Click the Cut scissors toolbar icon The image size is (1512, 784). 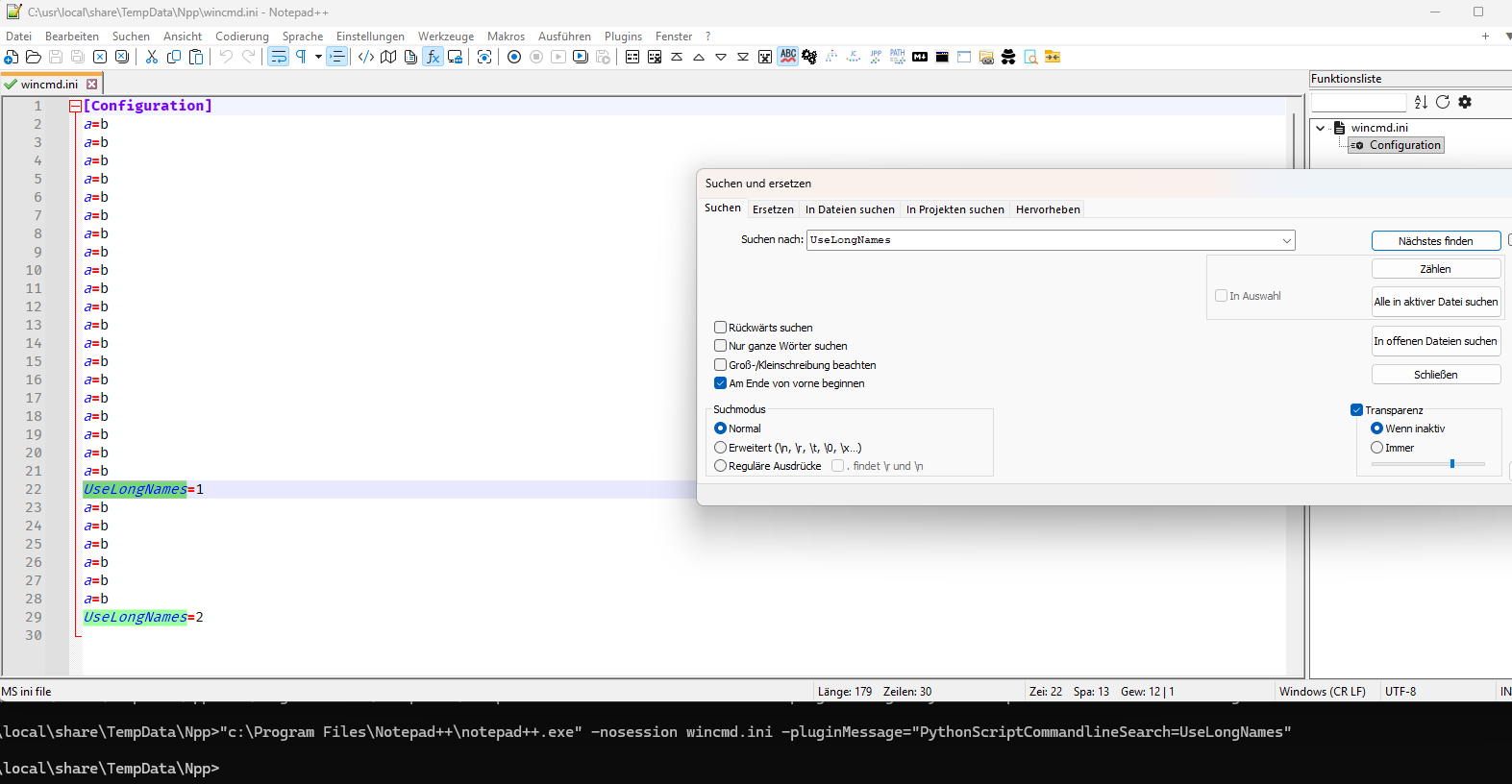coord(152,57)
